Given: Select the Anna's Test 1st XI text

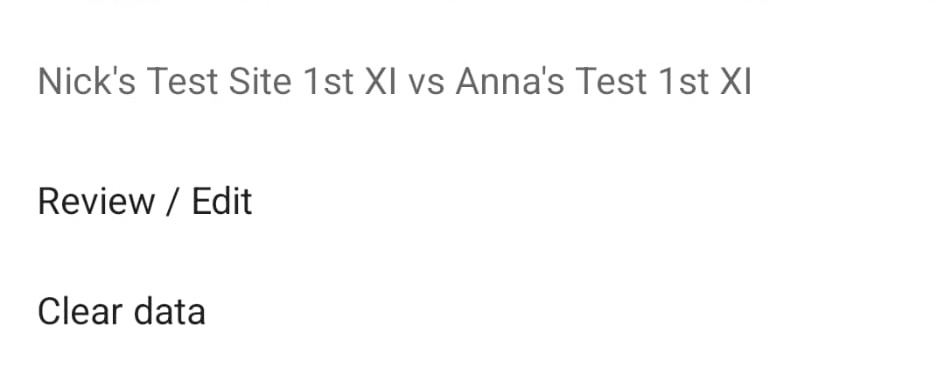Looking at the screenshot, I should 604,81.
